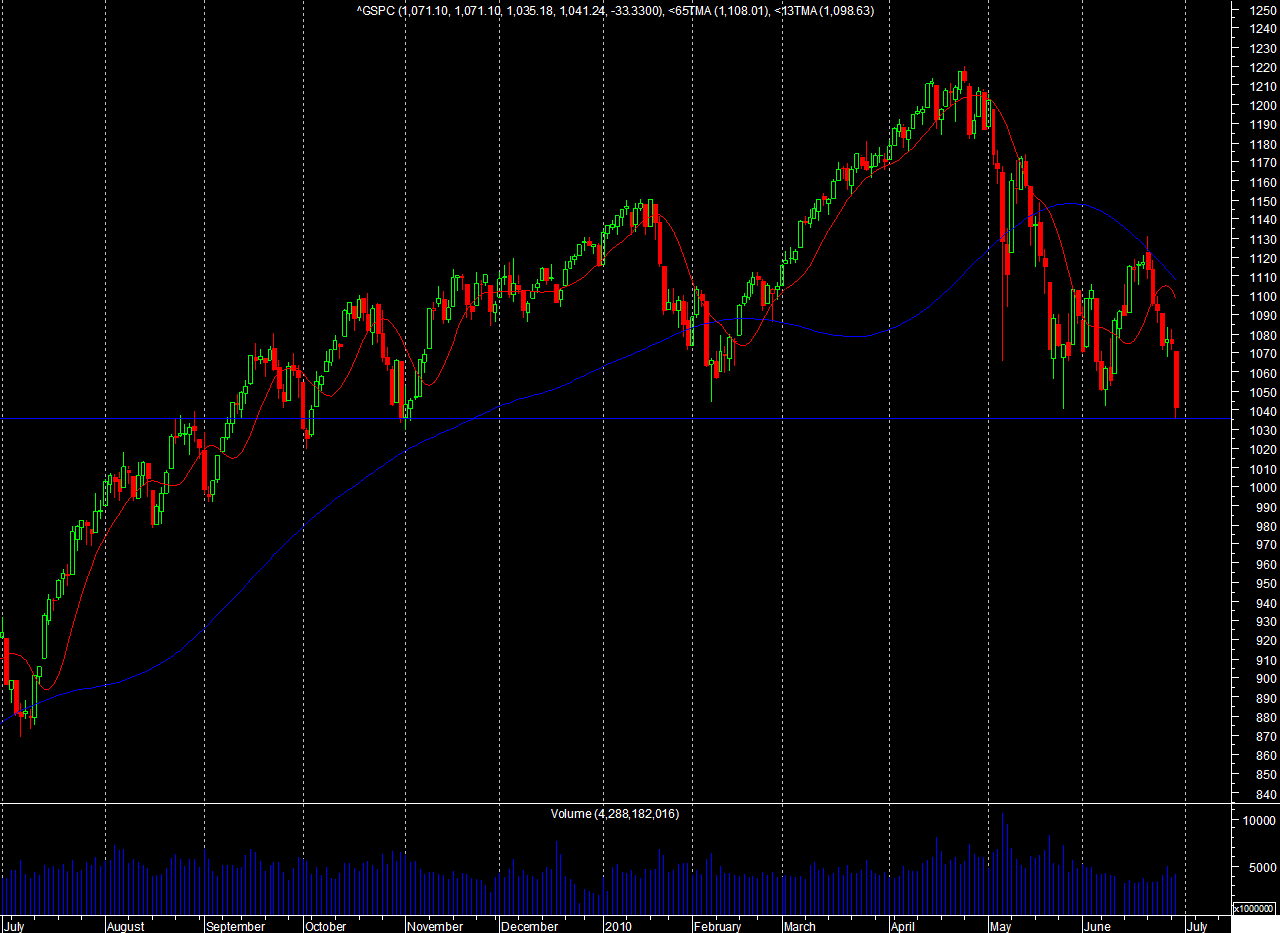Click the October month label
The image size is (1280, 933).
[x=325, y=926]
